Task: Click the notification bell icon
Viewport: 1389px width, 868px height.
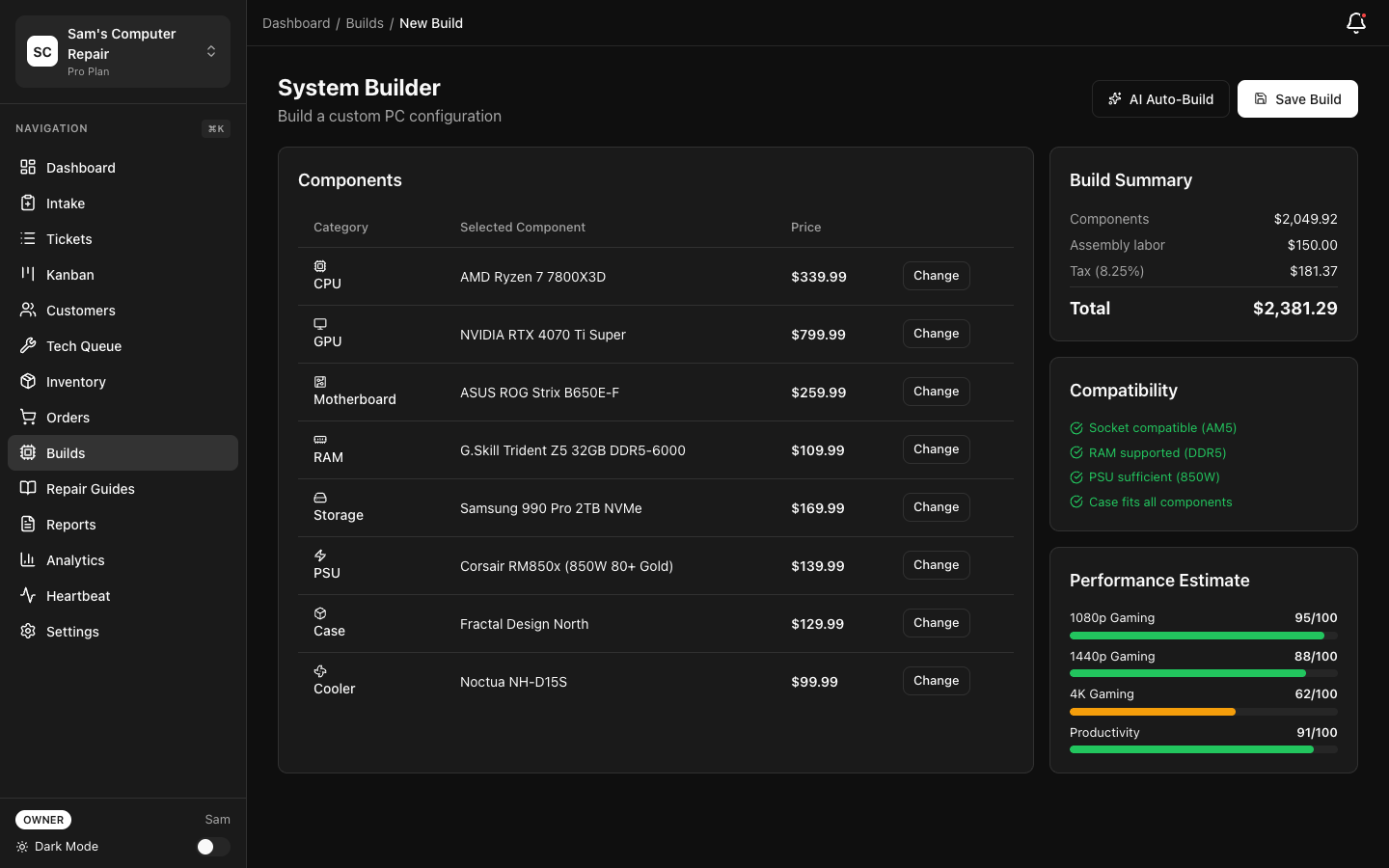Action: tap(1356, 22)
